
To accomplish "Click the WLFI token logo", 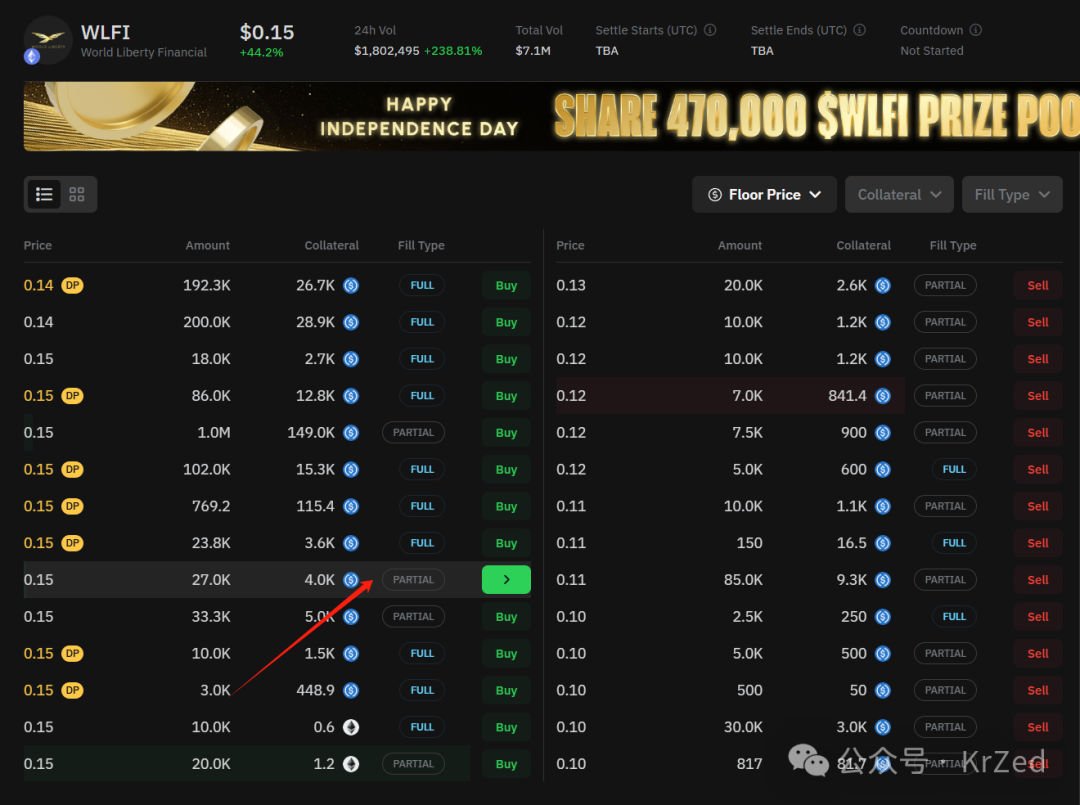I will [x=48, y=40].
